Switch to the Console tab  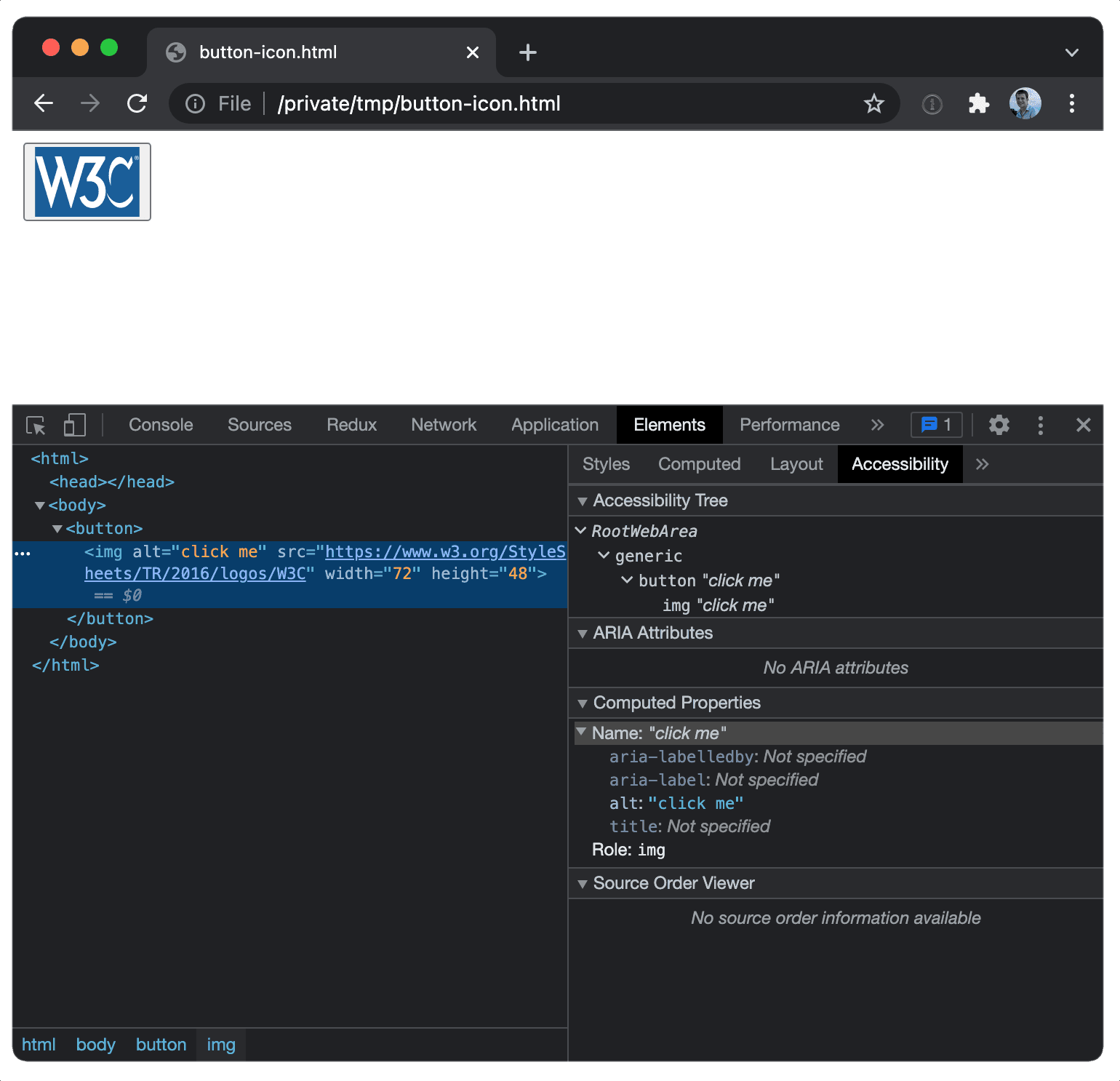tap(161, 425)
